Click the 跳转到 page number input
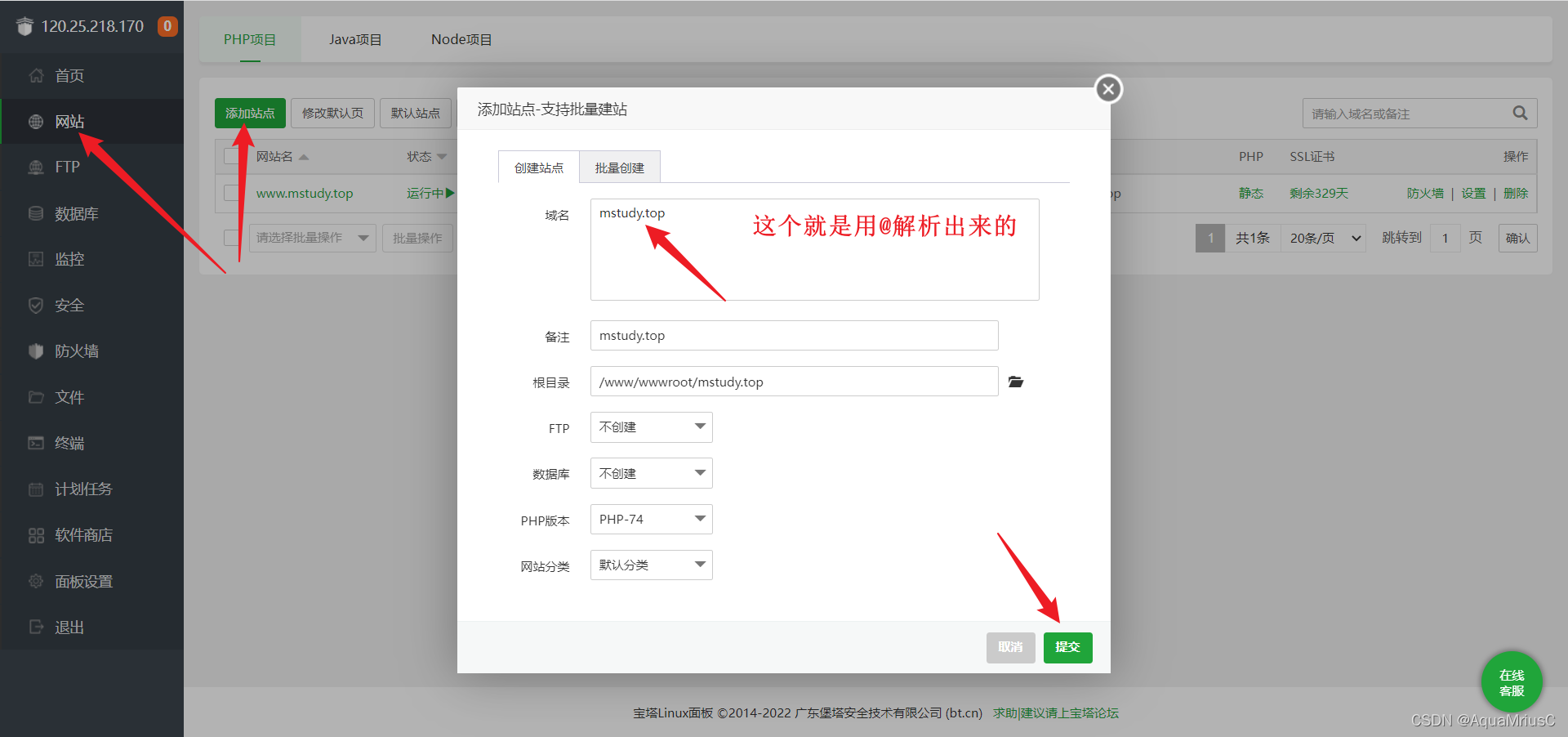Screen dimensions: 1568x737 coord(1445,238)
